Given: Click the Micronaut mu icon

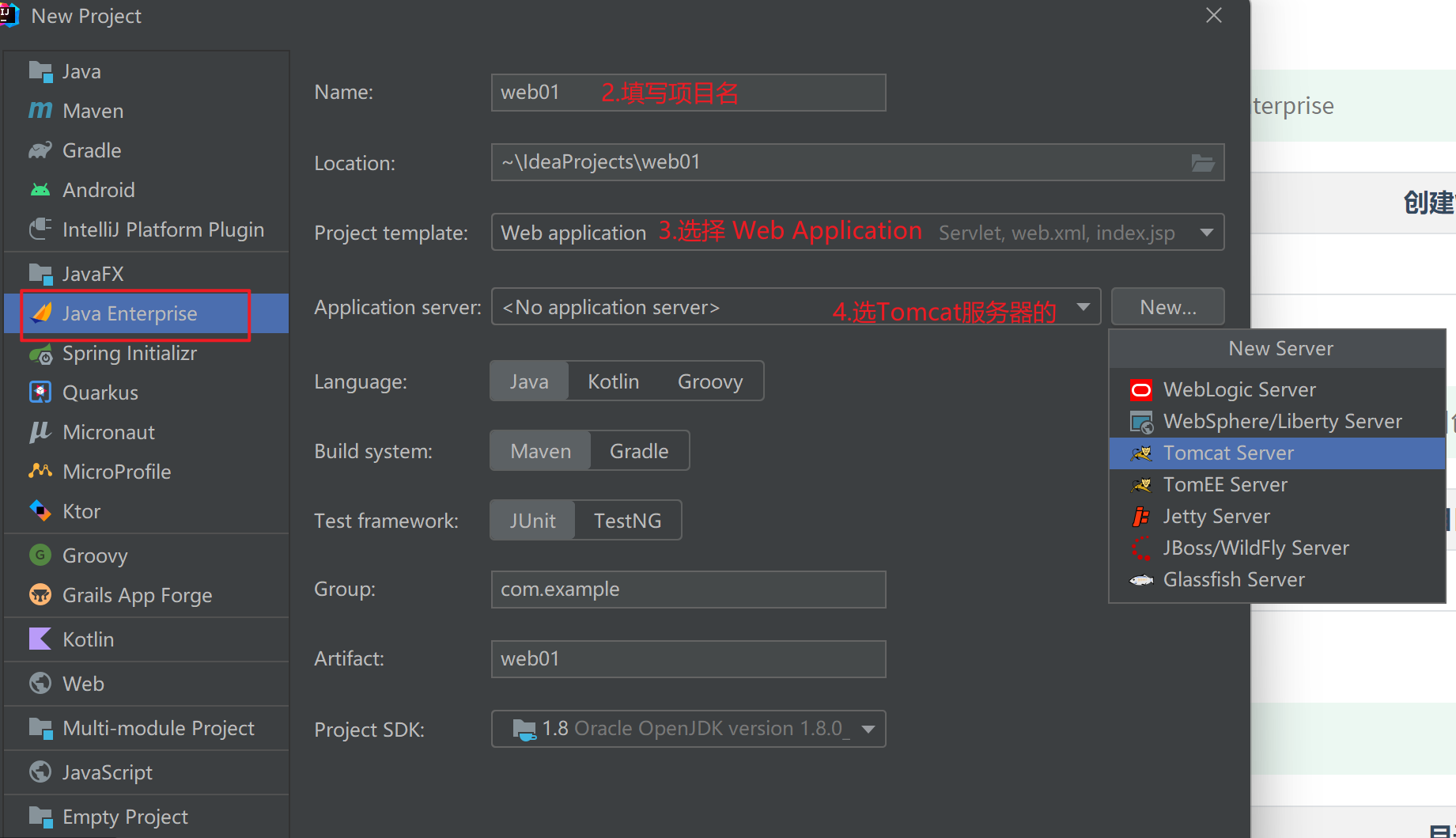Looking at the screenshot, I should (x=40, y=432).
